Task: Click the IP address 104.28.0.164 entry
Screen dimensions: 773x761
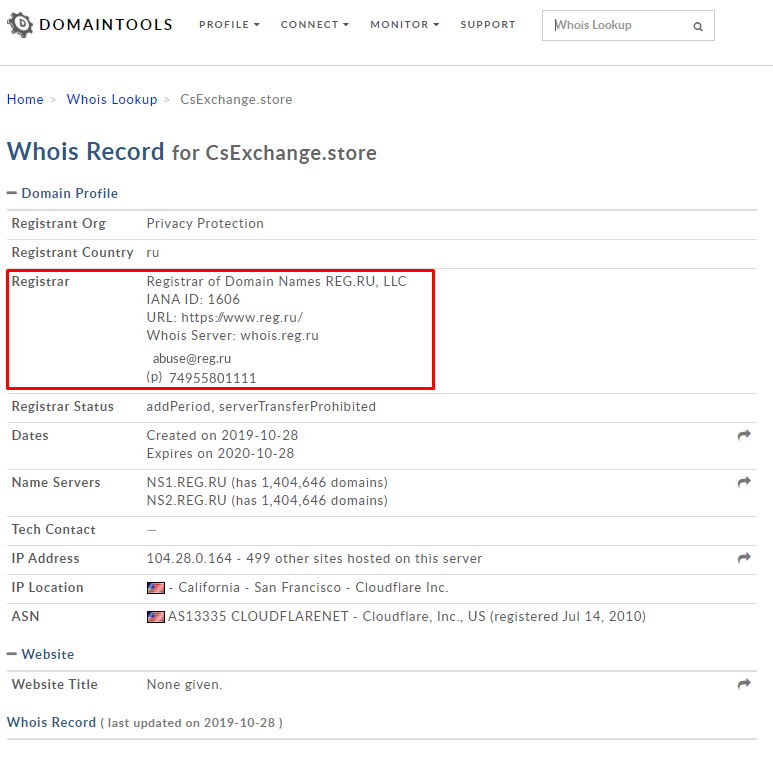Action: point(314,558)
